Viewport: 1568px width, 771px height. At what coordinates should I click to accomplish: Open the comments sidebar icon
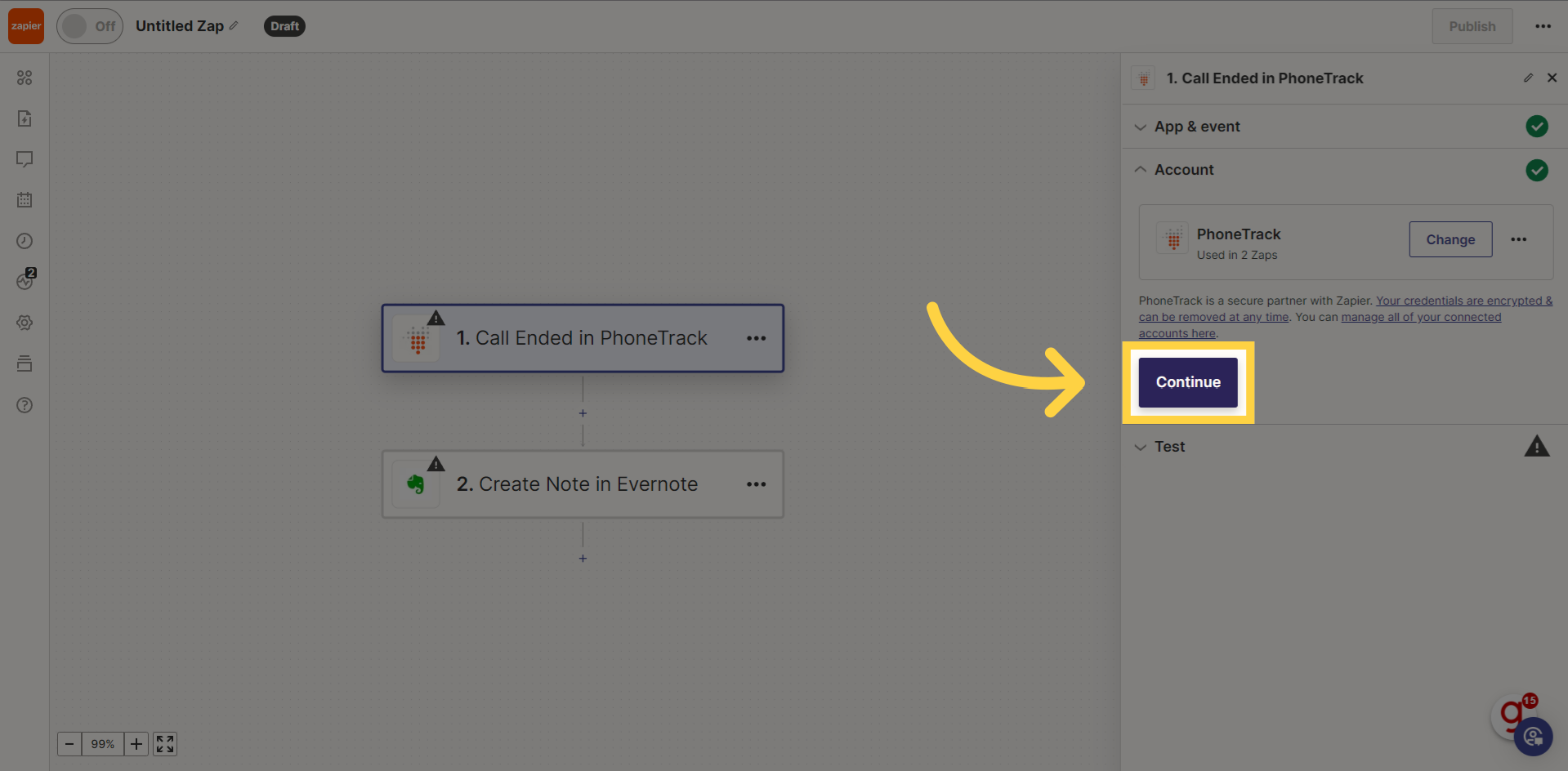coord(25,159)
